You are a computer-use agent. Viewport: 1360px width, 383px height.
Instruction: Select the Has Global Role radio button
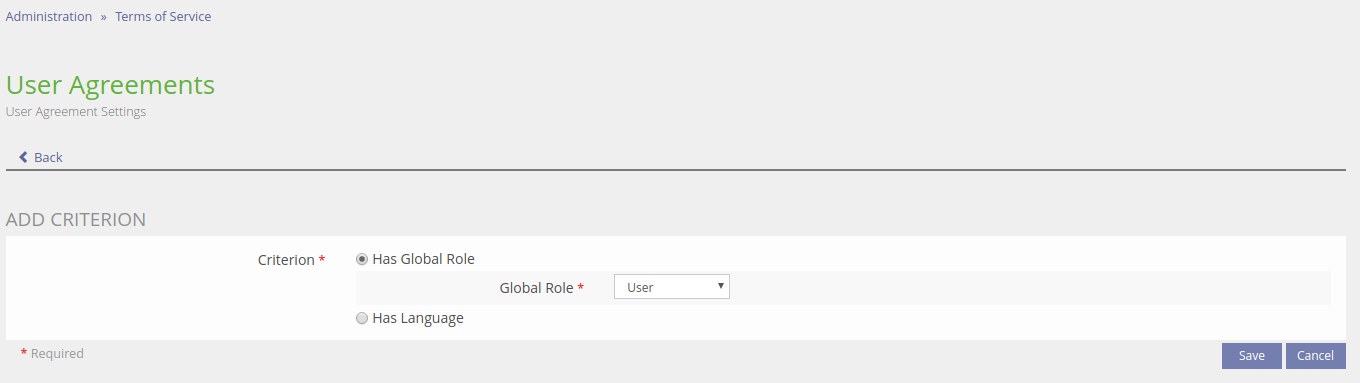coord(362,259)
